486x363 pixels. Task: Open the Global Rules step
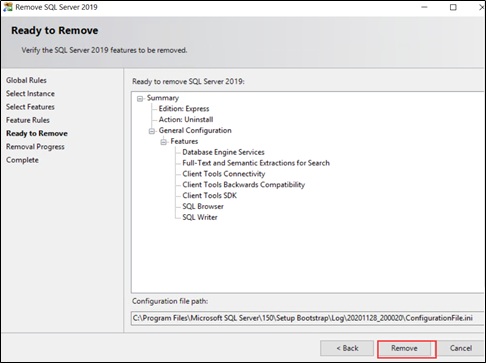click(26, 80)
